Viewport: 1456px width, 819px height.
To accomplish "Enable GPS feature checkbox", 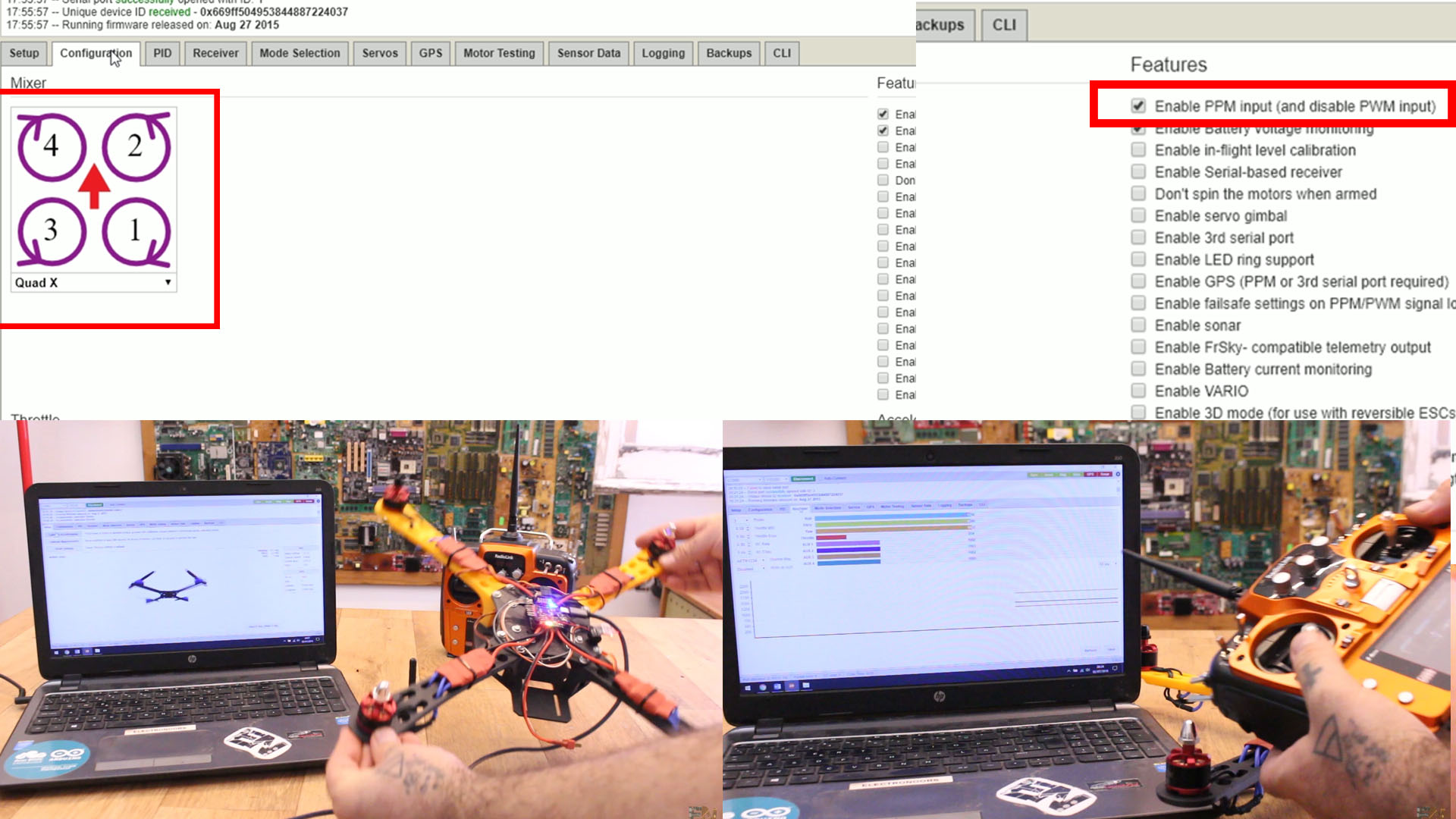I will 1138,281.
